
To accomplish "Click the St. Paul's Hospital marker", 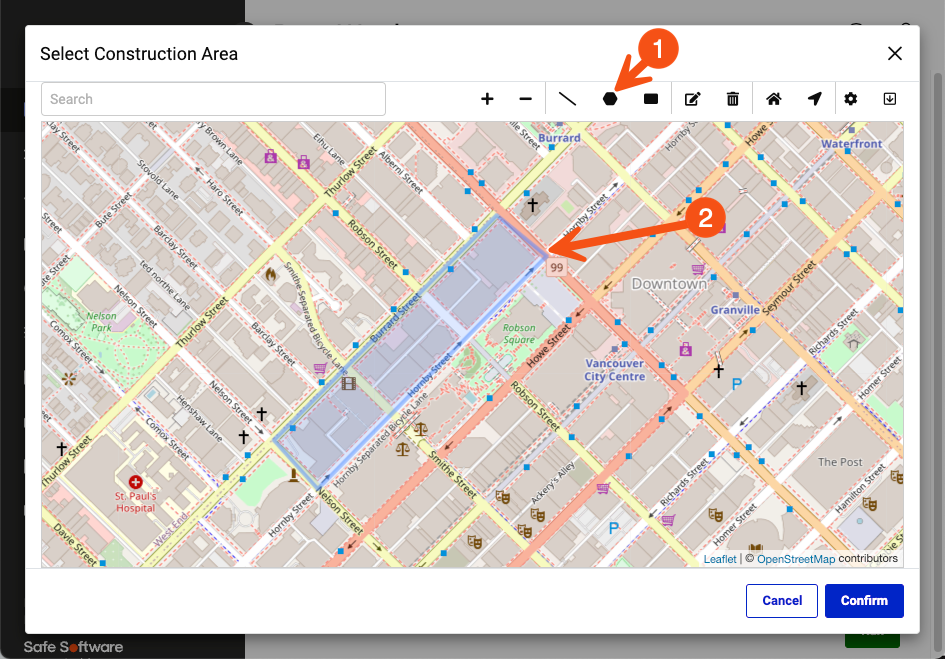I will [136, 482].
